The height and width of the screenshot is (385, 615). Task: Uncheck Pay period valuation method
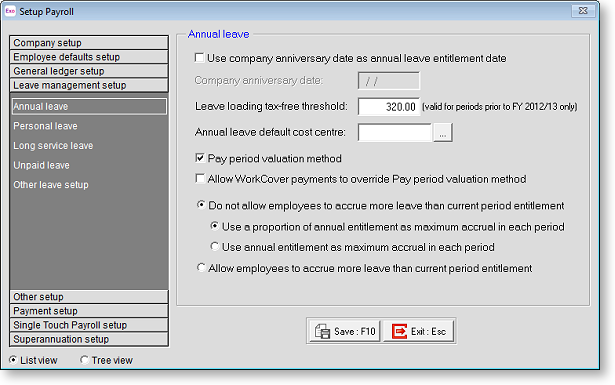(200, 158)
